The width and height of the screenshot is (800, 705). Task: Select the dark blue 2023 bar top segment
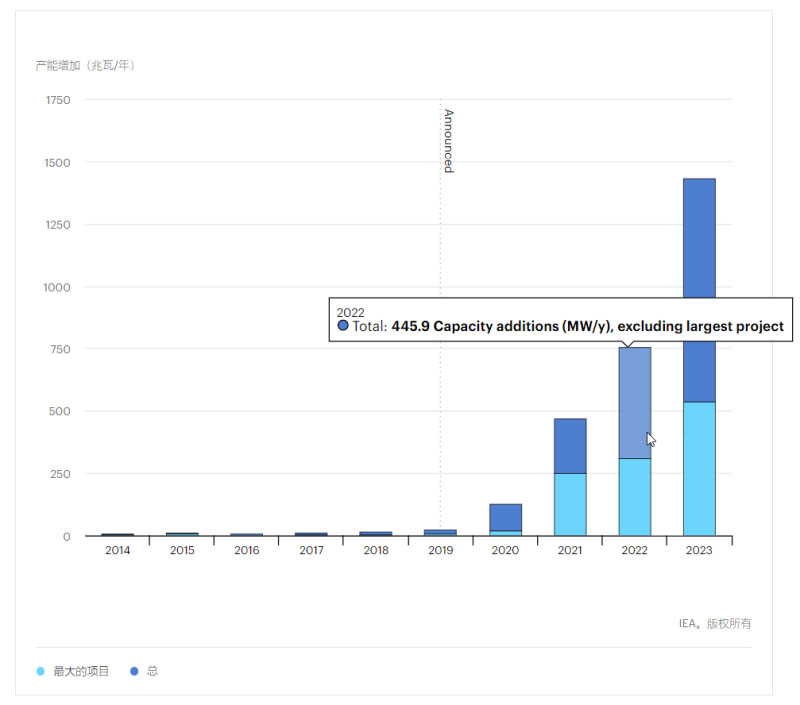(699, 240)
